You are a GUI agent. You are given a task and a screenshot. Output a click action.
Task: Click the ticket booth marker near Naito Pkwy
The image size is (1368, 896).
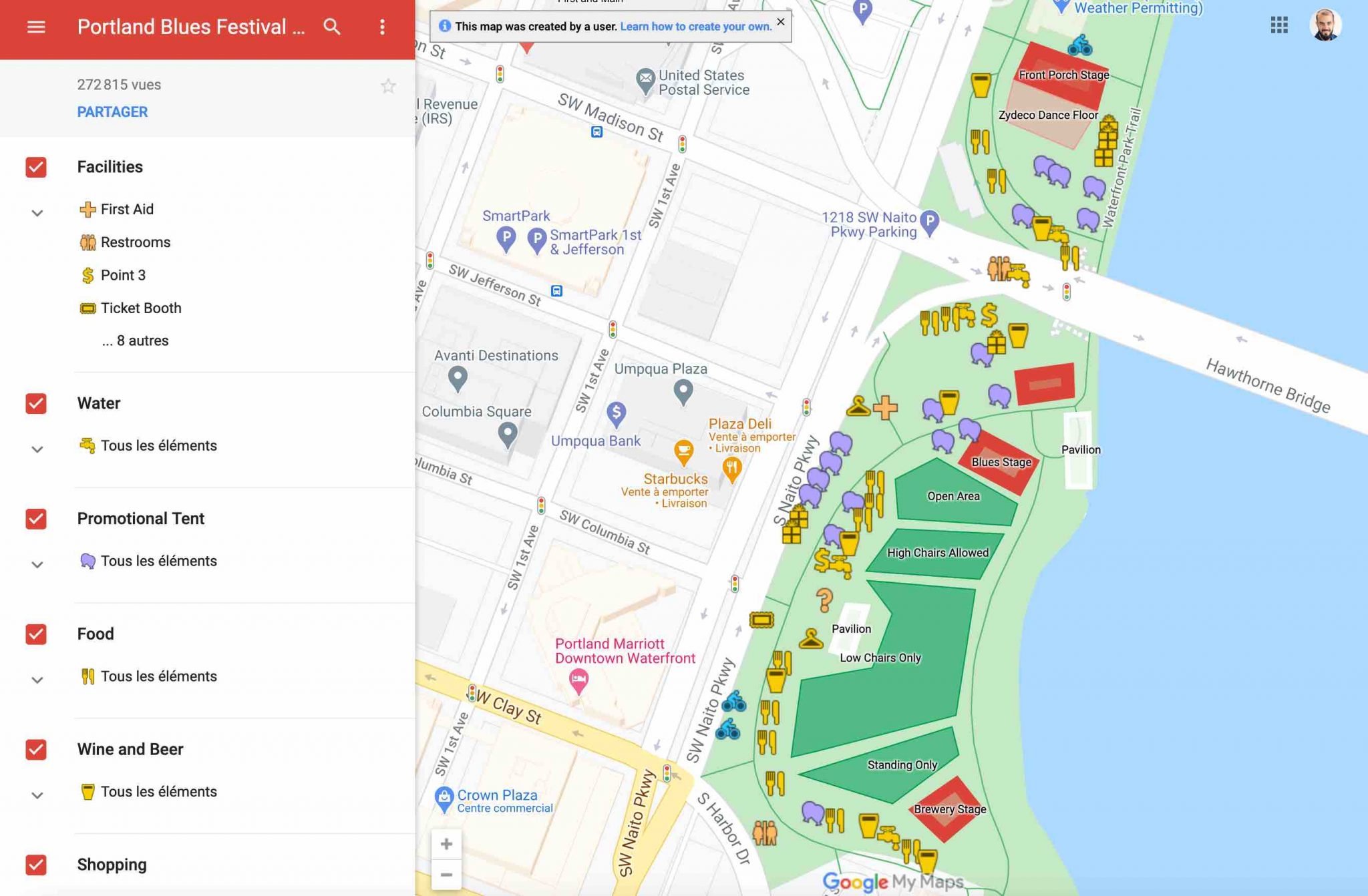[x=761, y=620]
